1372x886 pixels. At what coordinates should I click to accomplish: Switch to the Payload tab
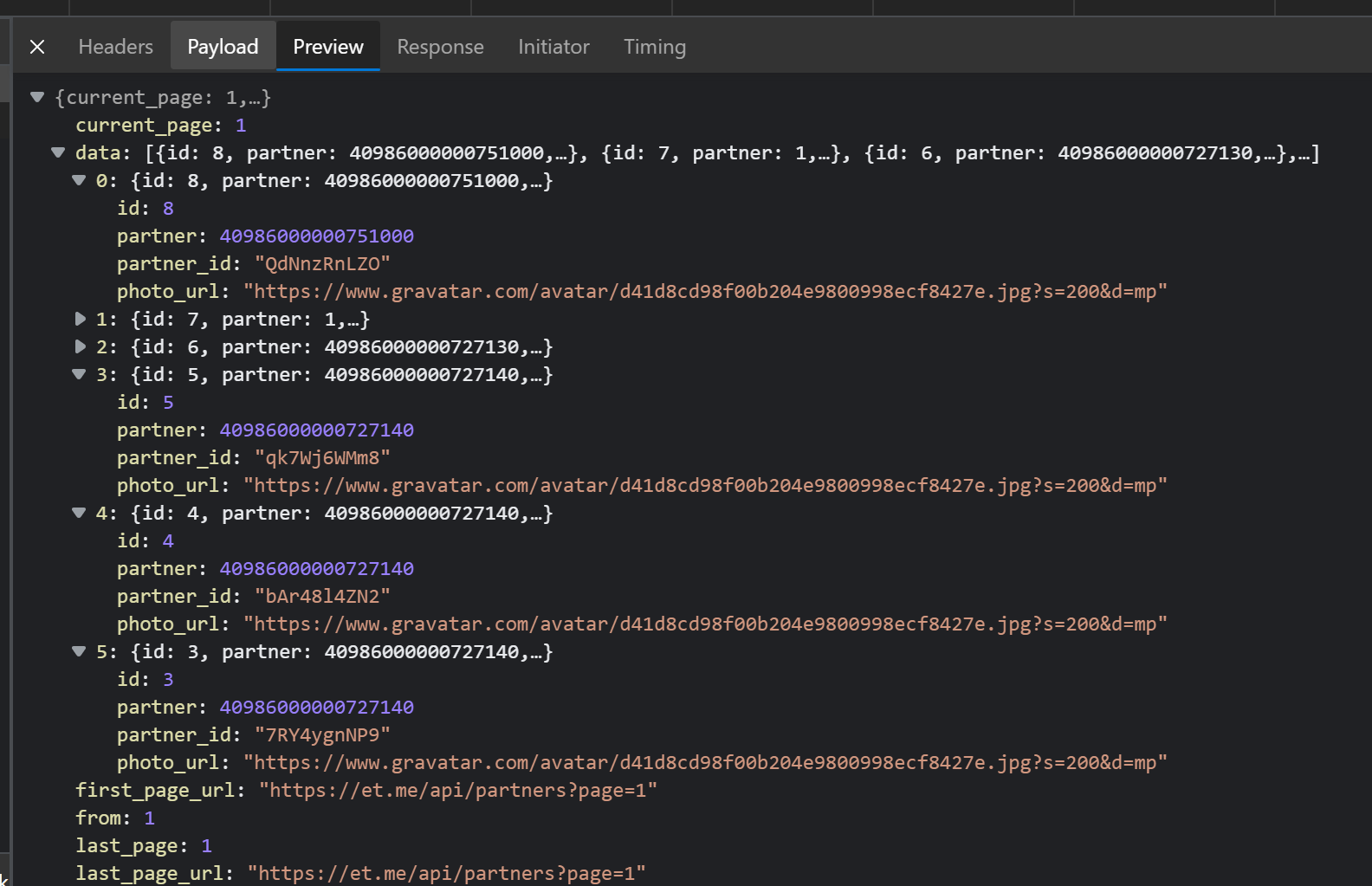[223, 47]
